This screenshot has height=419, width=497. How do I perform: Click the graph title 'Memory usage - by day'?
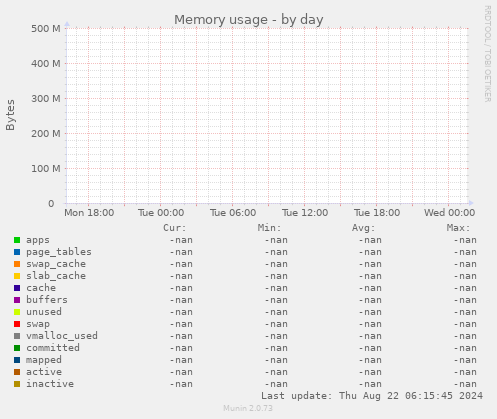pos(249,20)
